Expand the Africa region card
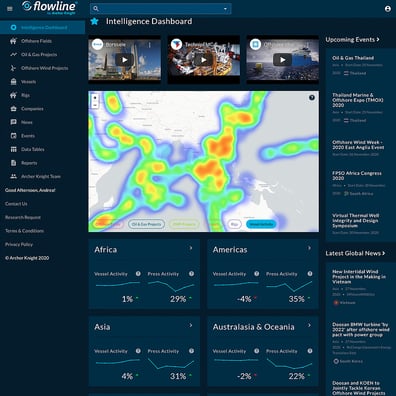The image size is (396, 396). point(191,248)
